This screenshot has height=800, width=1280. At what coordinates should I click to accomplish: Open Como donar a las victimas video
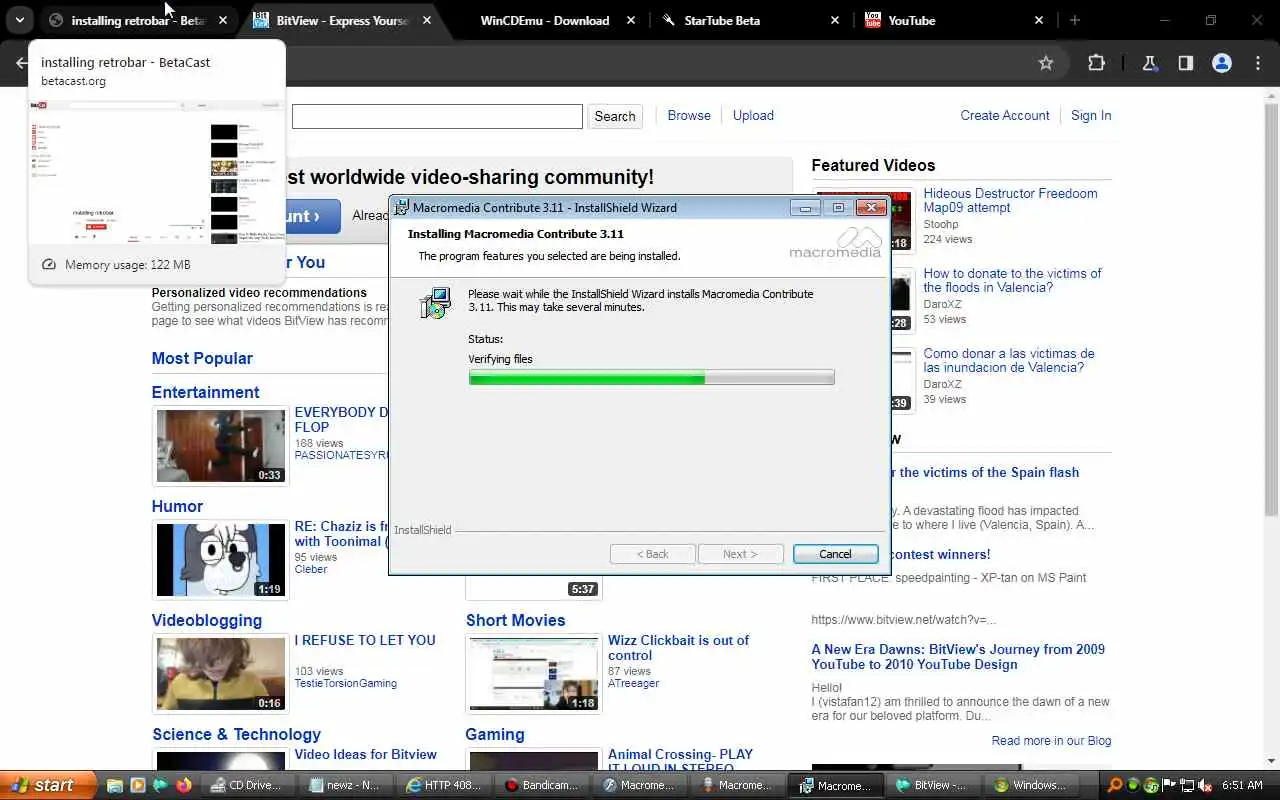(x=1009, y=360)
